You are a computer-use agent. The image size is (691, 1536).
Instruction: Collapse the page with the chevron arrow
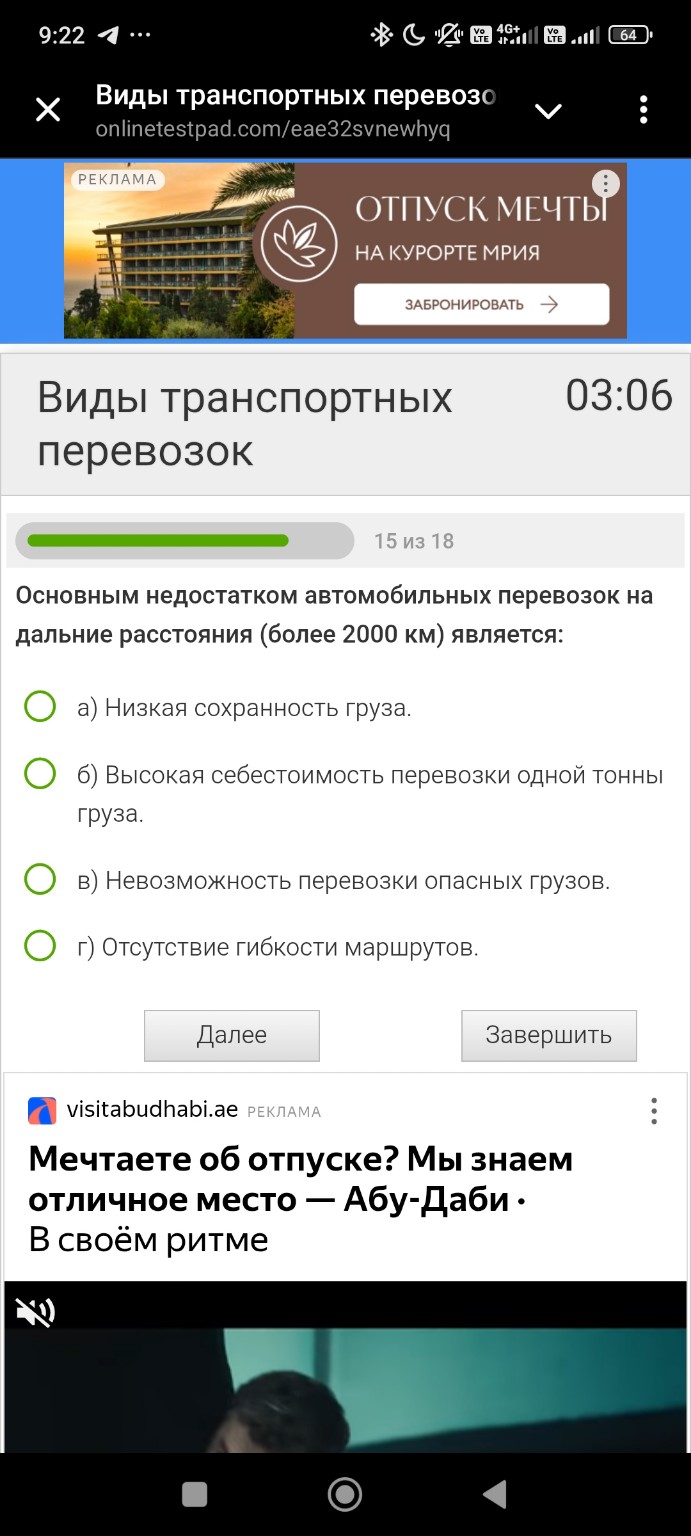(x=548, y=110)
